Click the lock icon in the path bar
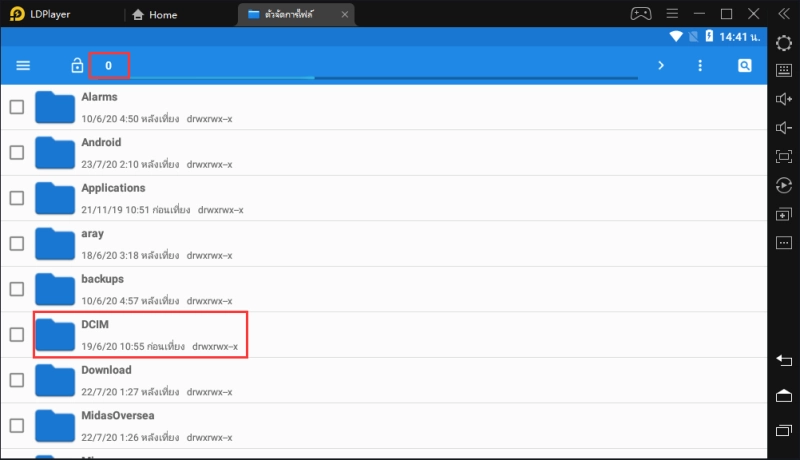The image size is (800, 460). pyautogui.click(x=77, y=66)
